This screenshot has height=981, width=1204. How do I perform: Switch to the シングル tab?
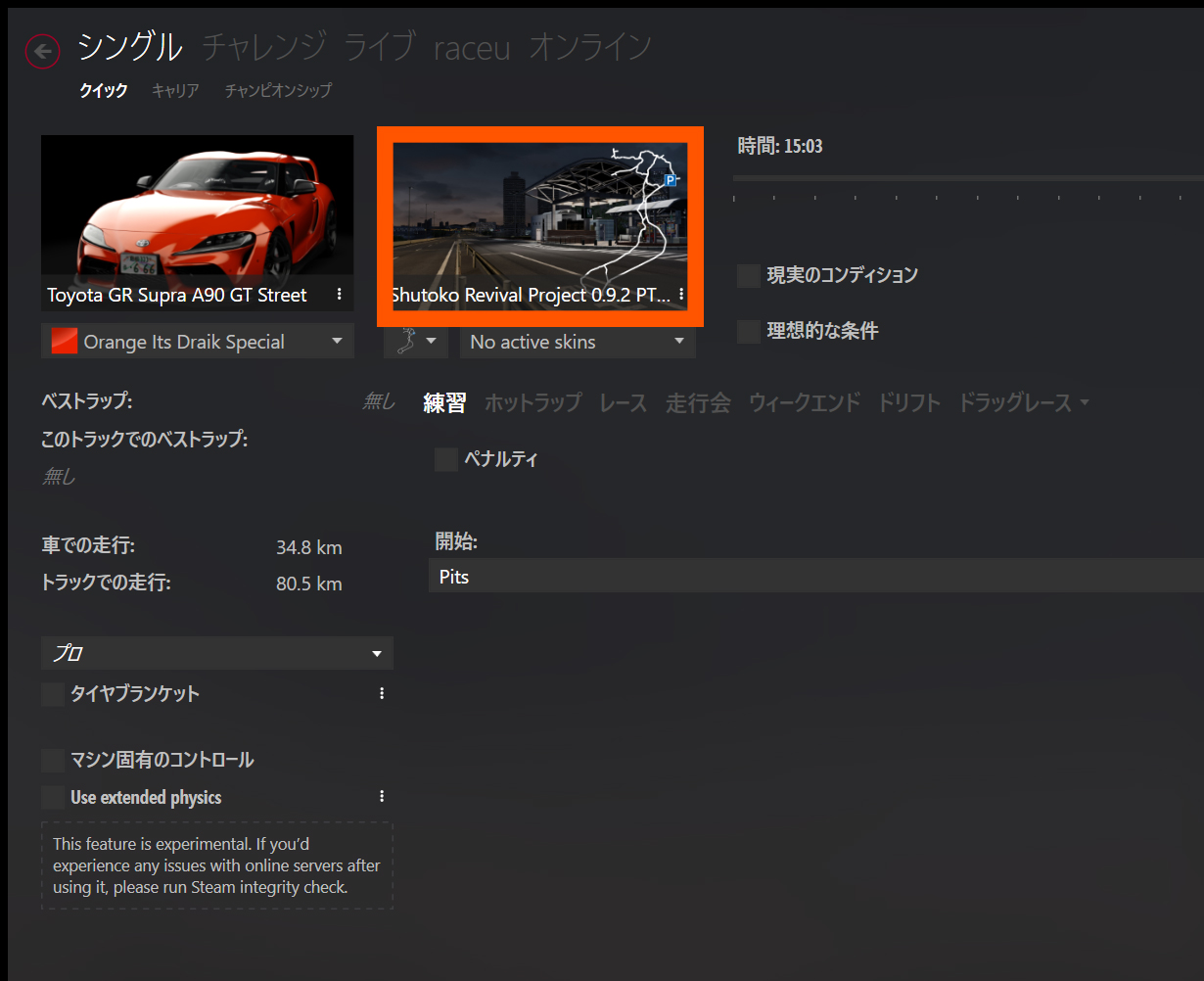click(130, 47)
